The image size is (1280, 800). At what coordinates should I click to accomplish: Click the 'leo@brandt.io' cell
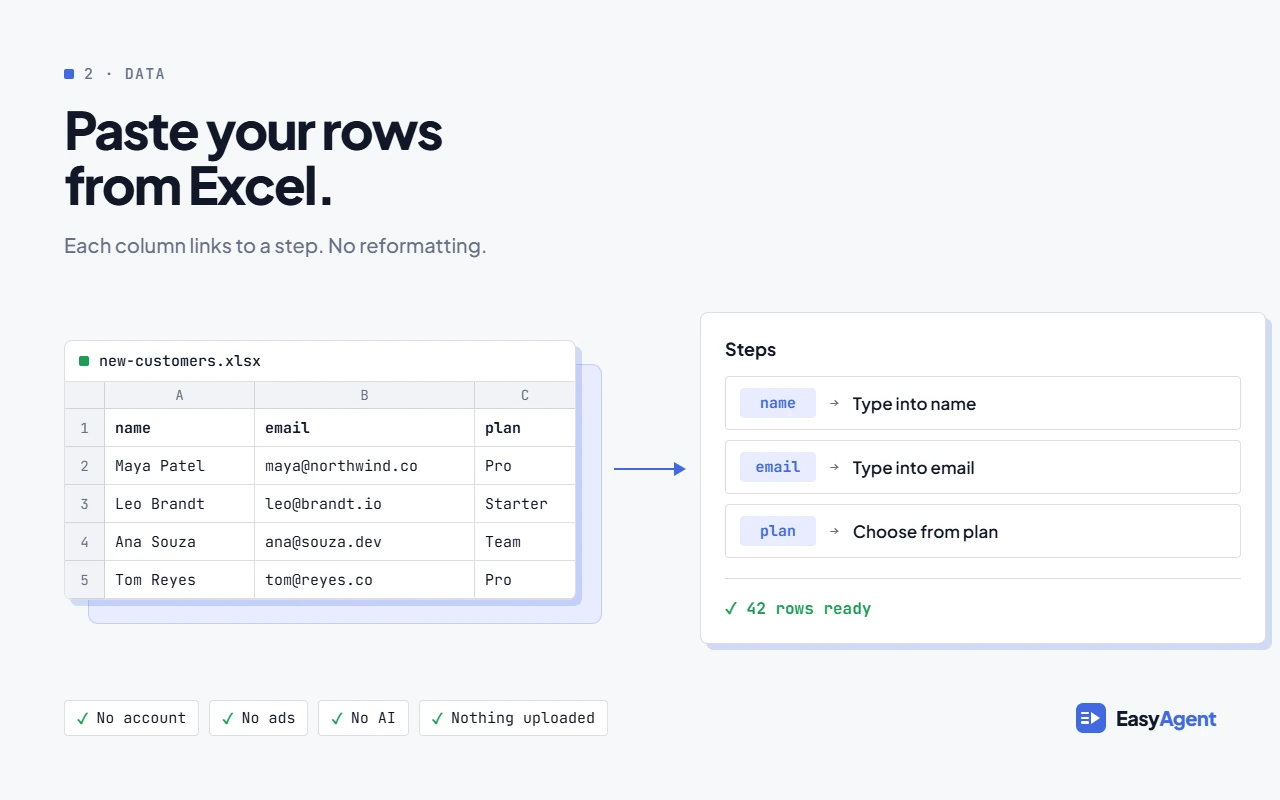coord(365,504)
